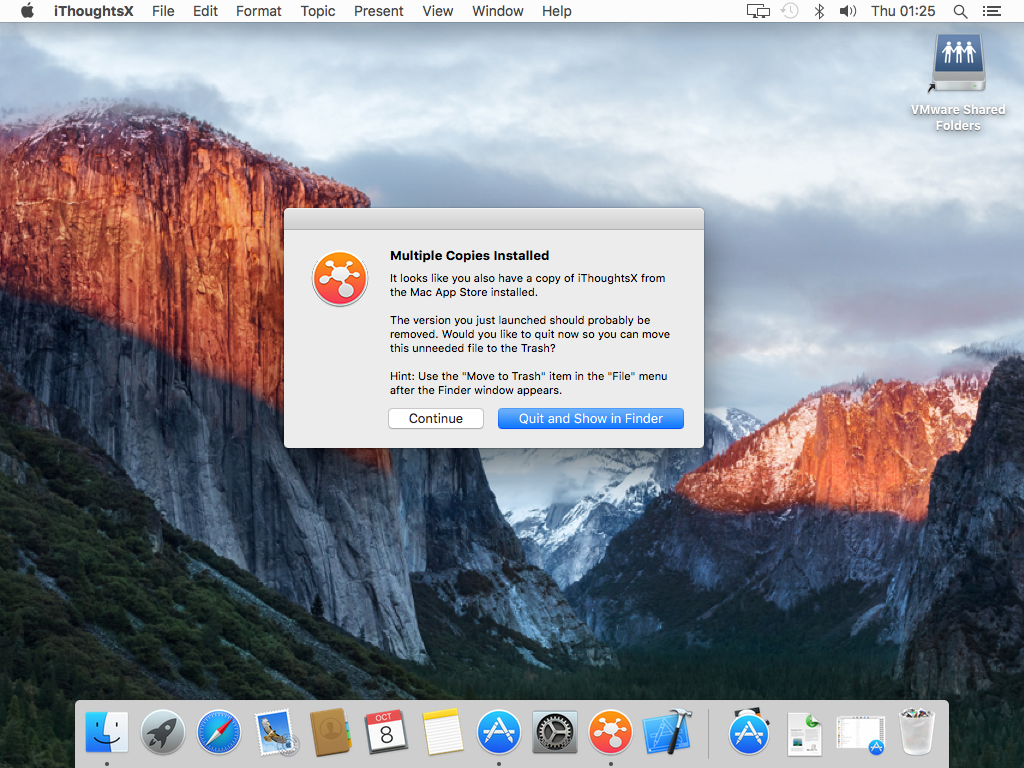The height and width of the screenshot is (768, 1024).
Task: Open System Preferences gear in Dock
Action: click(x=555, y=732)
